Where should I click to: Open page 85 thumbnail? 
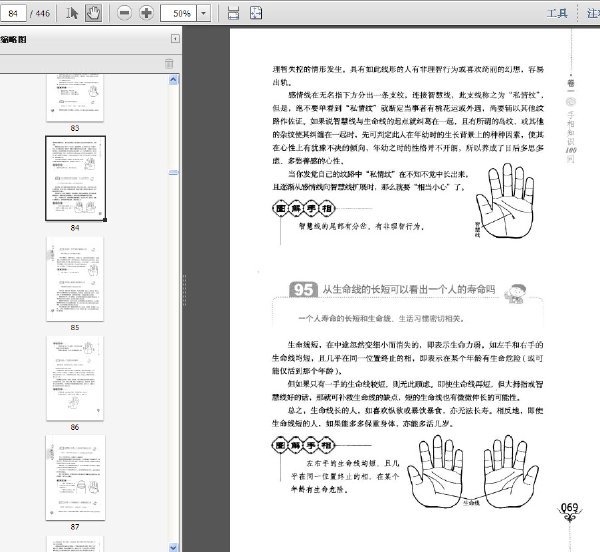coord(75,279)
